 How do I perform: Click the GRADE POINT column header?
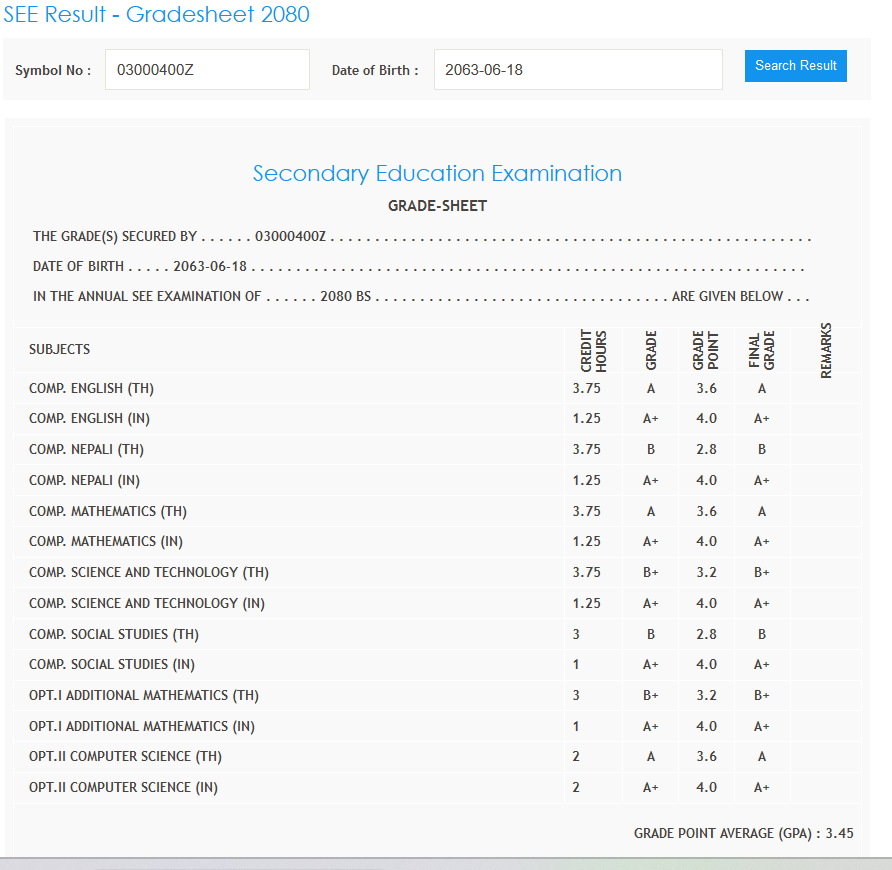(x=706, y=351)
